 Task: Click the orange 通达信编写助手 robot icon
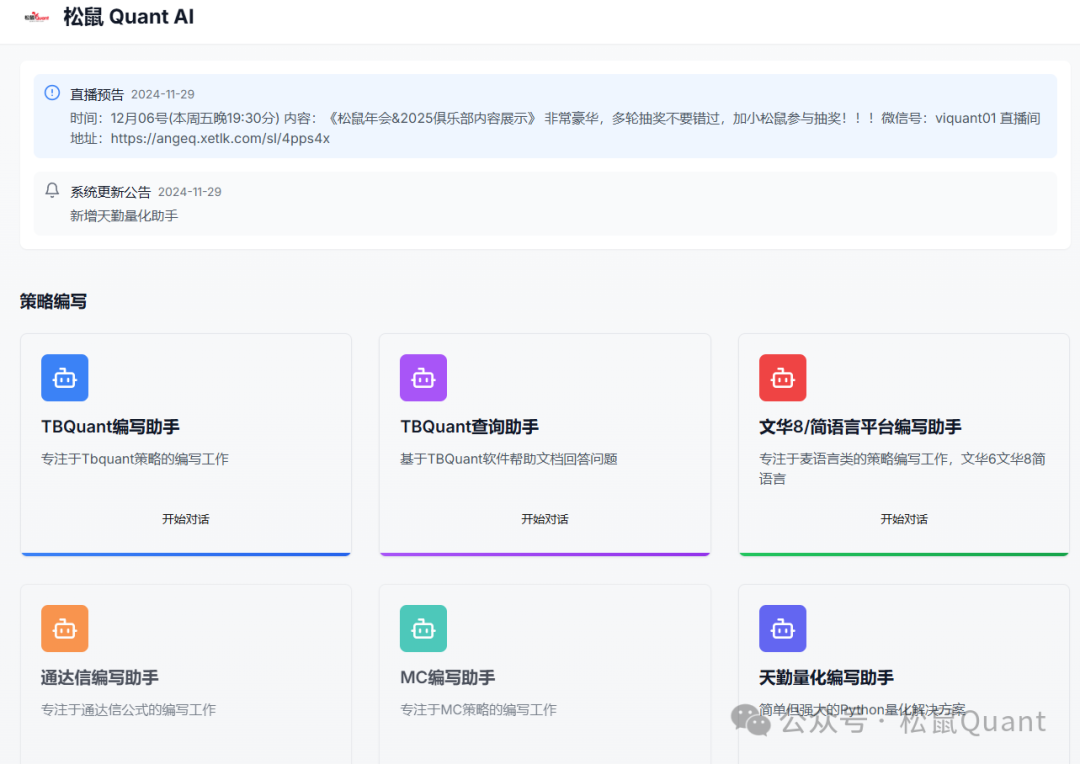(64, 628)
